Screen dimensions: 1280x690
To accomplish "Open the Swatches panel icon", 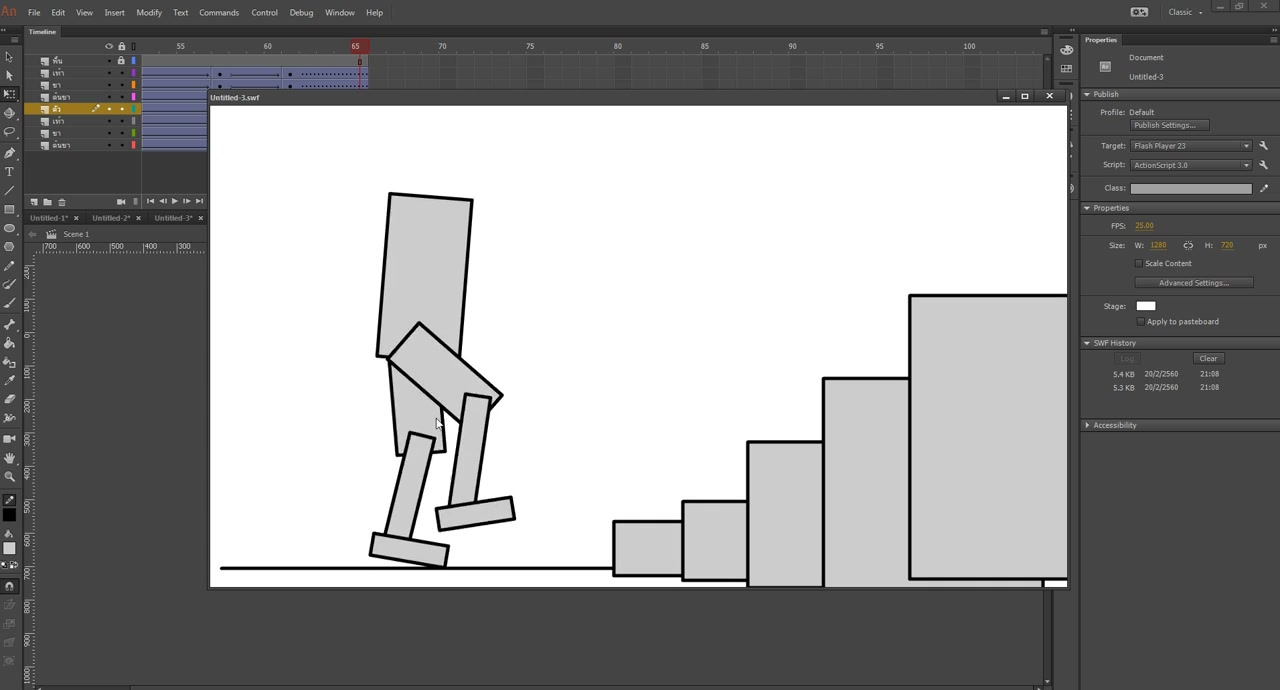I will [1066, 68].
